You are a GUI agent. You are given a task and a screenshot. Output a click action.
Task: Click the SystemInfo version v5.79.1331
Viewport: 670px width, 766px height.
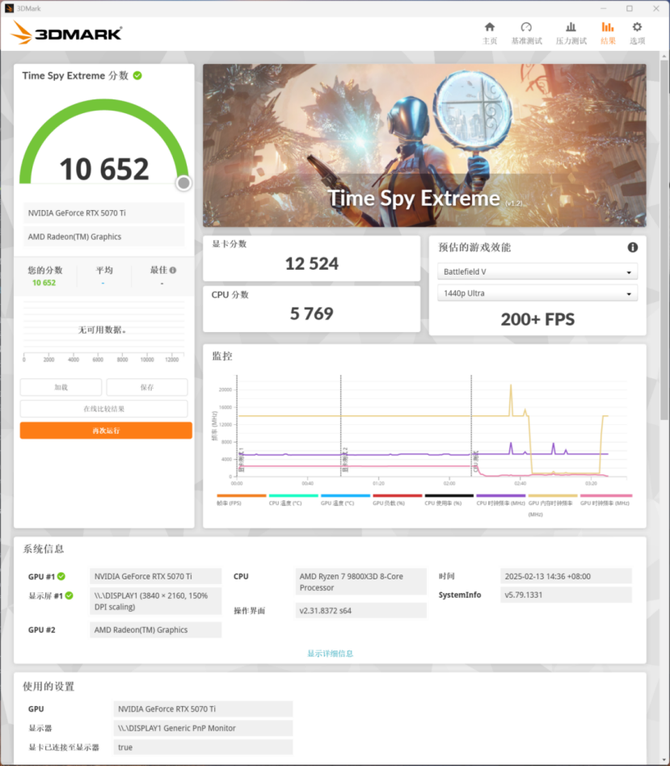[x=566, y=595]
